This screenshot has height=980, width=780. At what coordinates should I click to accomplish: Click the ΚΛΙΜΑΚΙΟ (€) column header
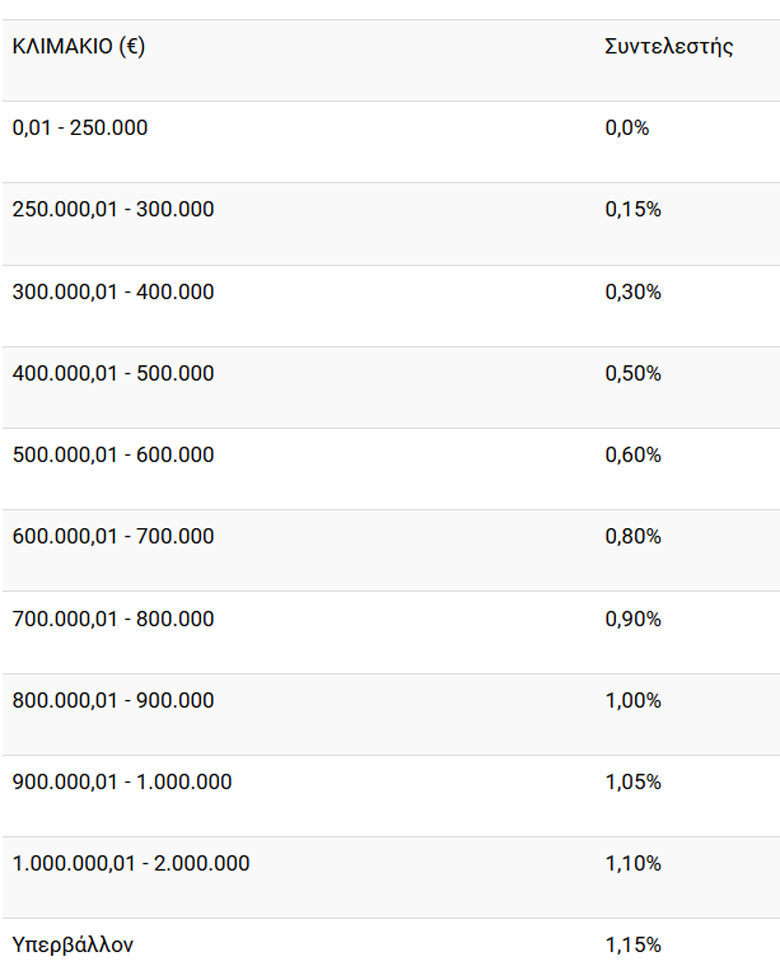(x=79, y=47)
